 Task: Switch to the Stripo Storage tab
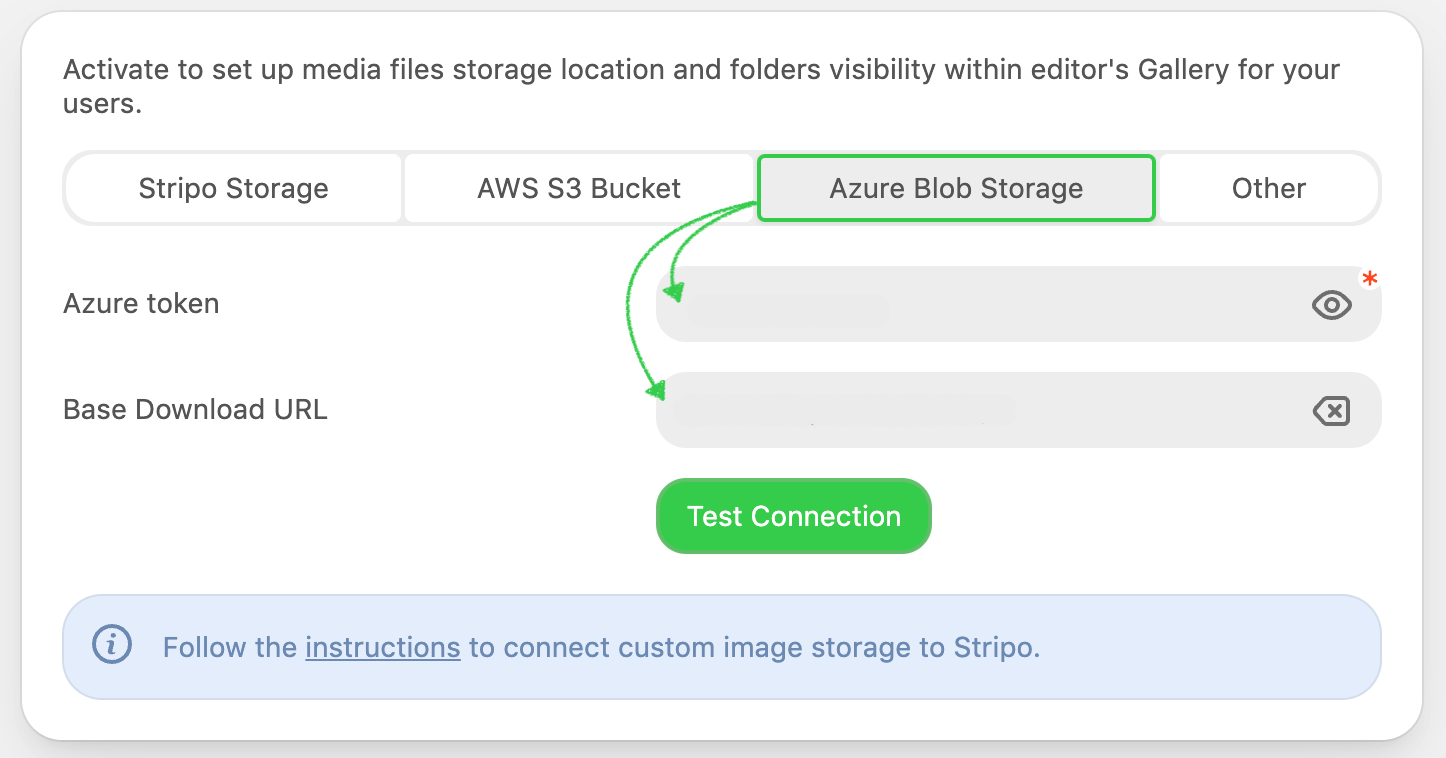[x=233, y=188]
